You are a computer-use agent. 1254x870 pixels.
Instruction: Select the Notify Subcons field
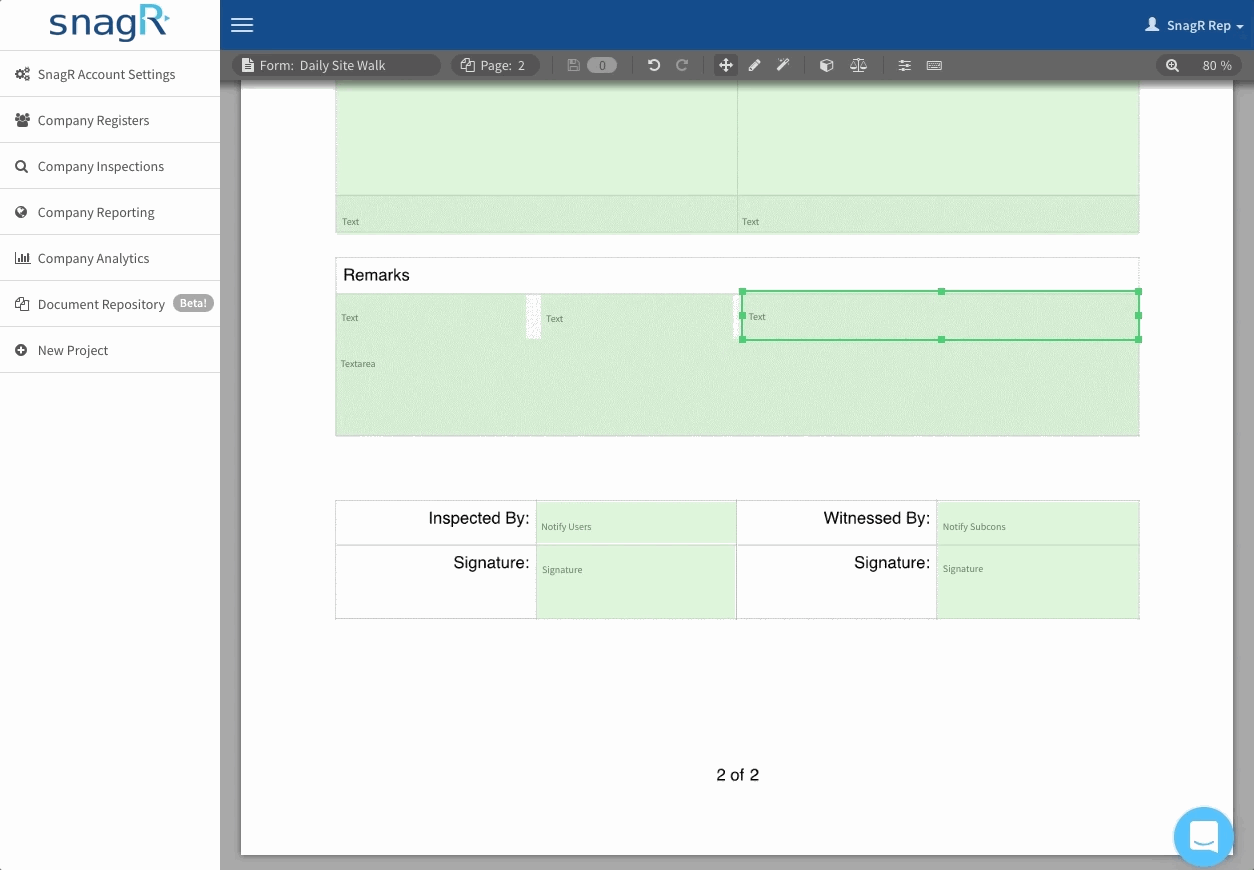(x=1038, y=522)
